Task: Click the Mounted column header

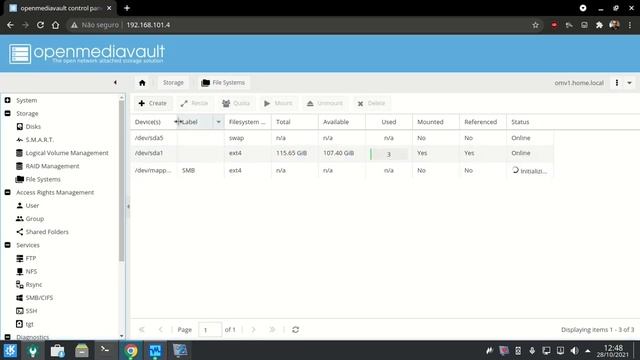Action: tap(436, 122)
